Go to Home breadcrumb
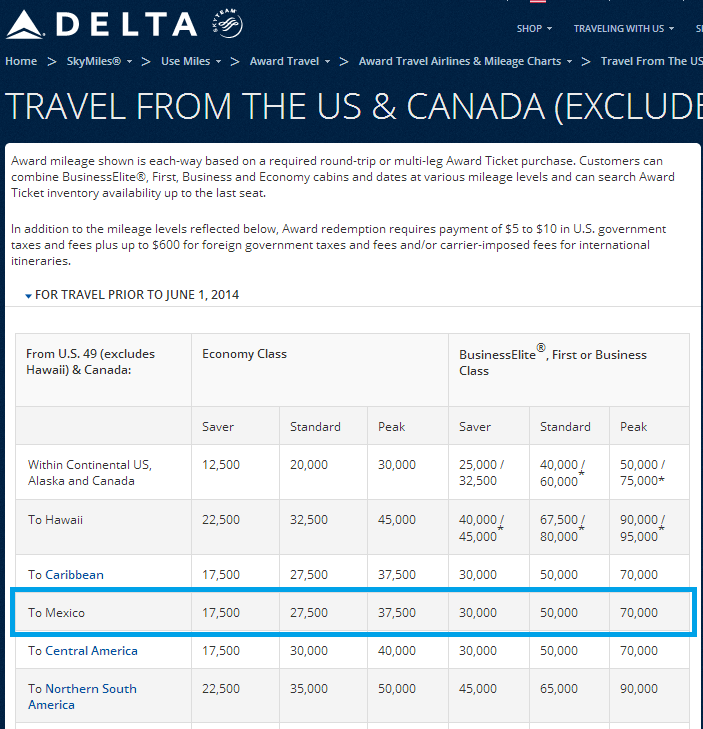The width and height of the screenshot is (703, 729). [x=21, y=61]
